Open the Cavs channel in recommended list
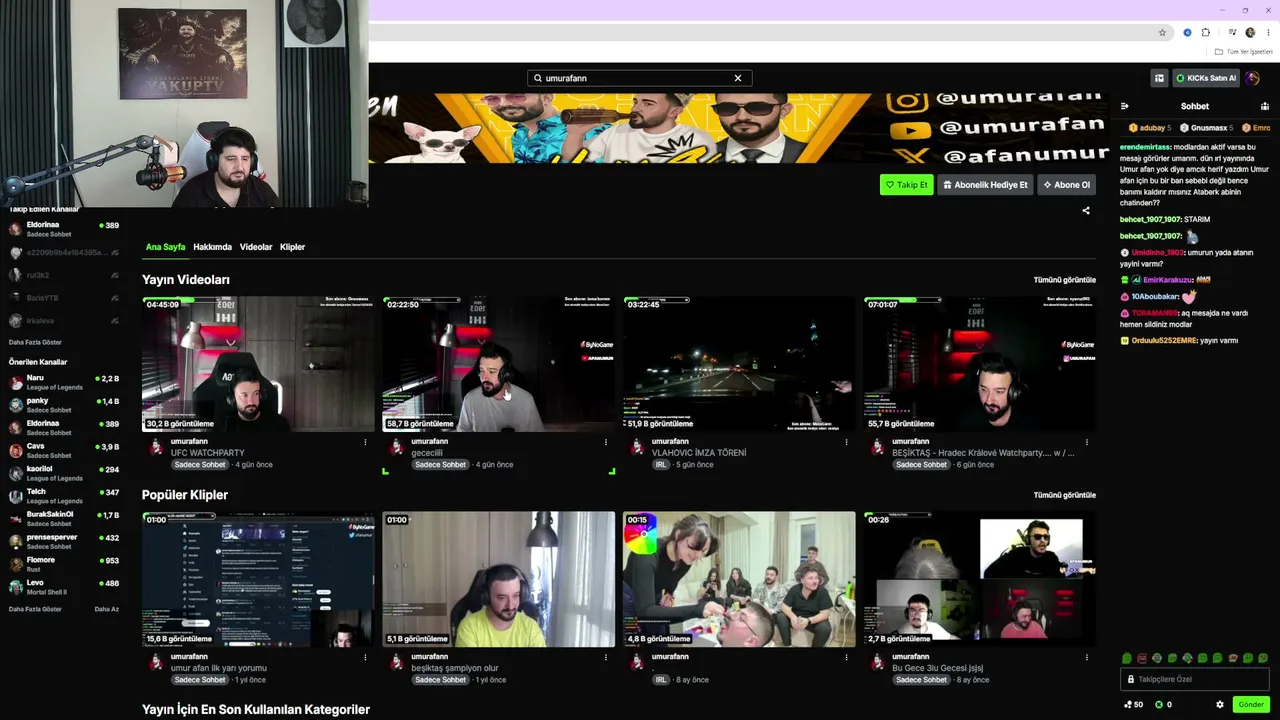1280x720 pixels. [x=64, y=451]
